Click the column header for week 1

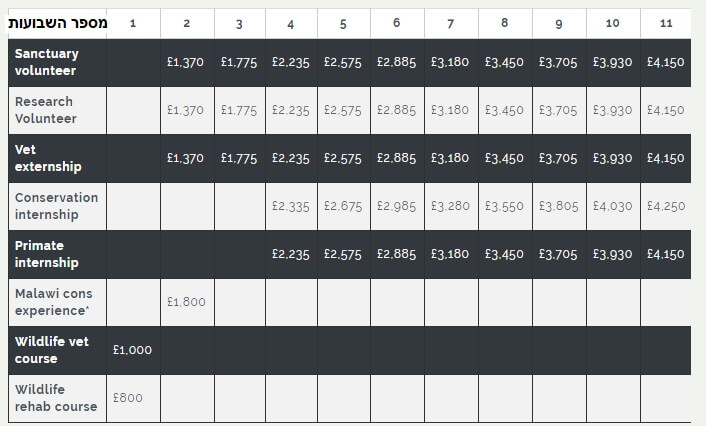(x=133, y=23)
